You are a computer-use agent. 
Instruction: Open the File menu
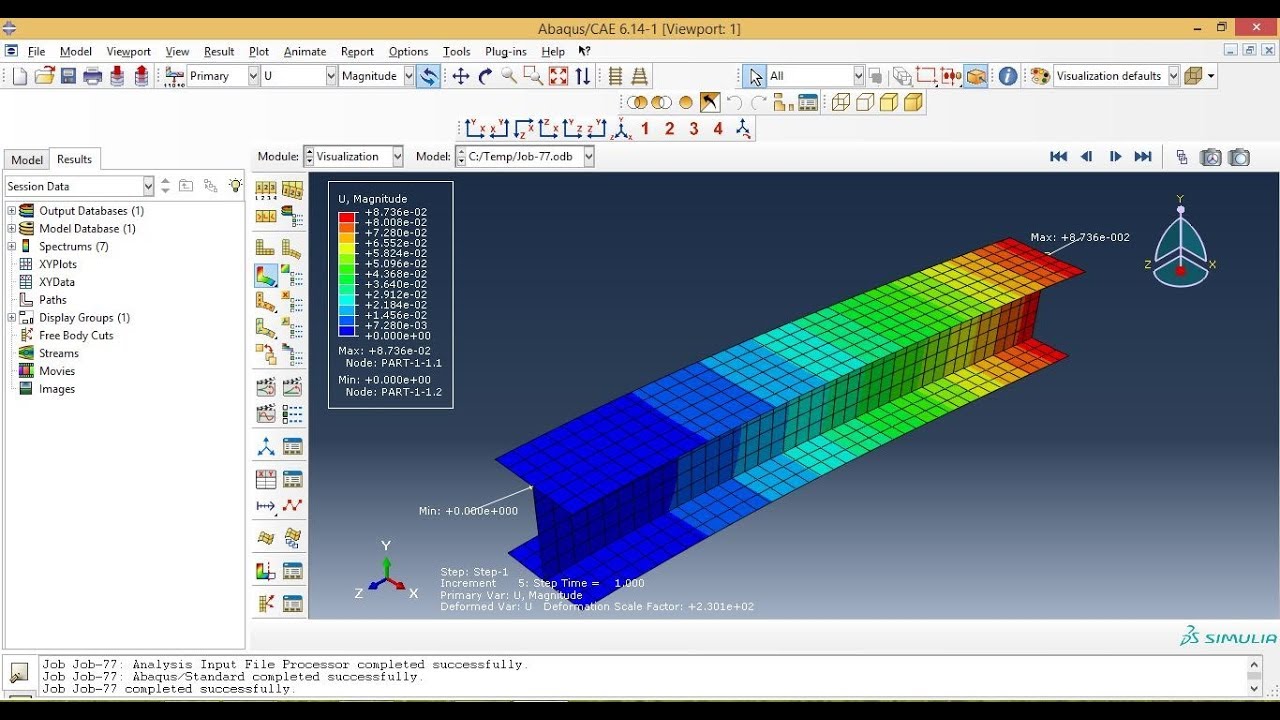click(37, 52)
